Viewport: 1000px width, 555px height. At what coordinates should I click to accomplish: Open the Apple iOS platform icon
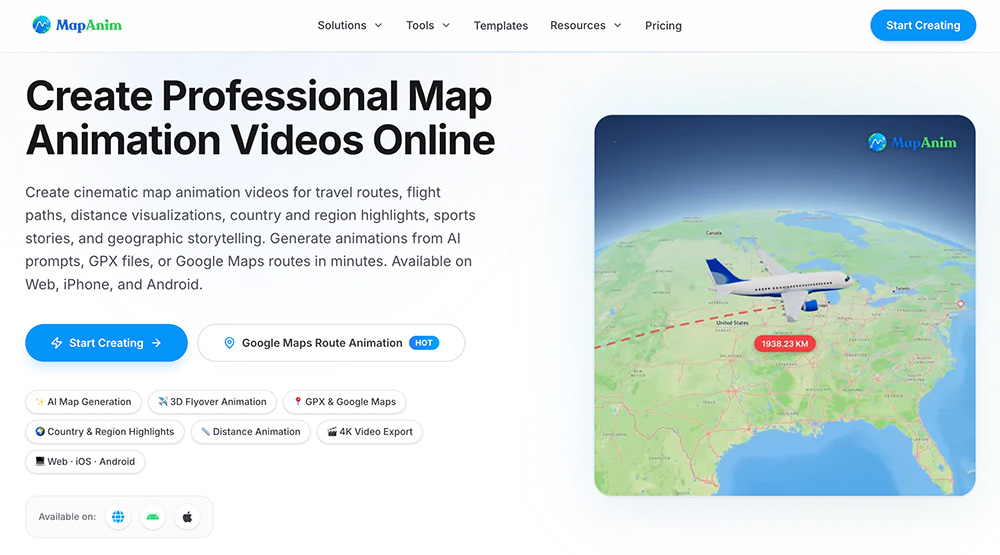coord(187,517)
